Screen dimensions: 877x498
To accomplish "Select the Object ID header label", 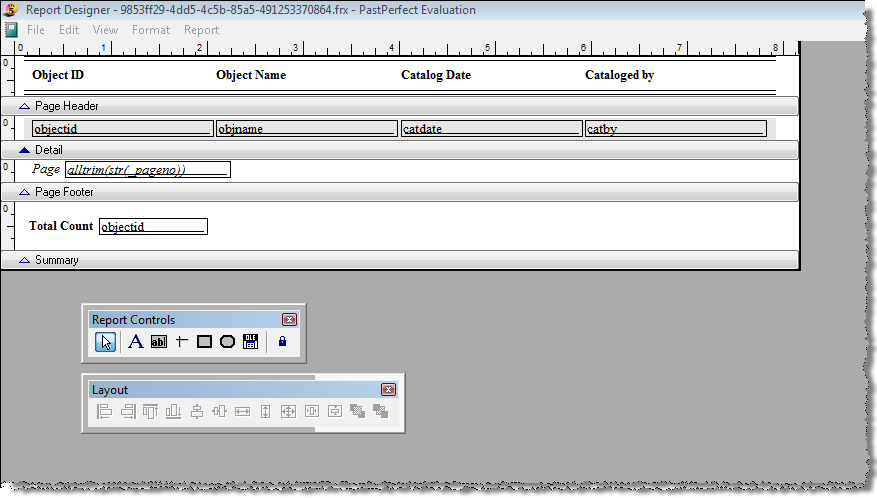I will pos(58,75).
